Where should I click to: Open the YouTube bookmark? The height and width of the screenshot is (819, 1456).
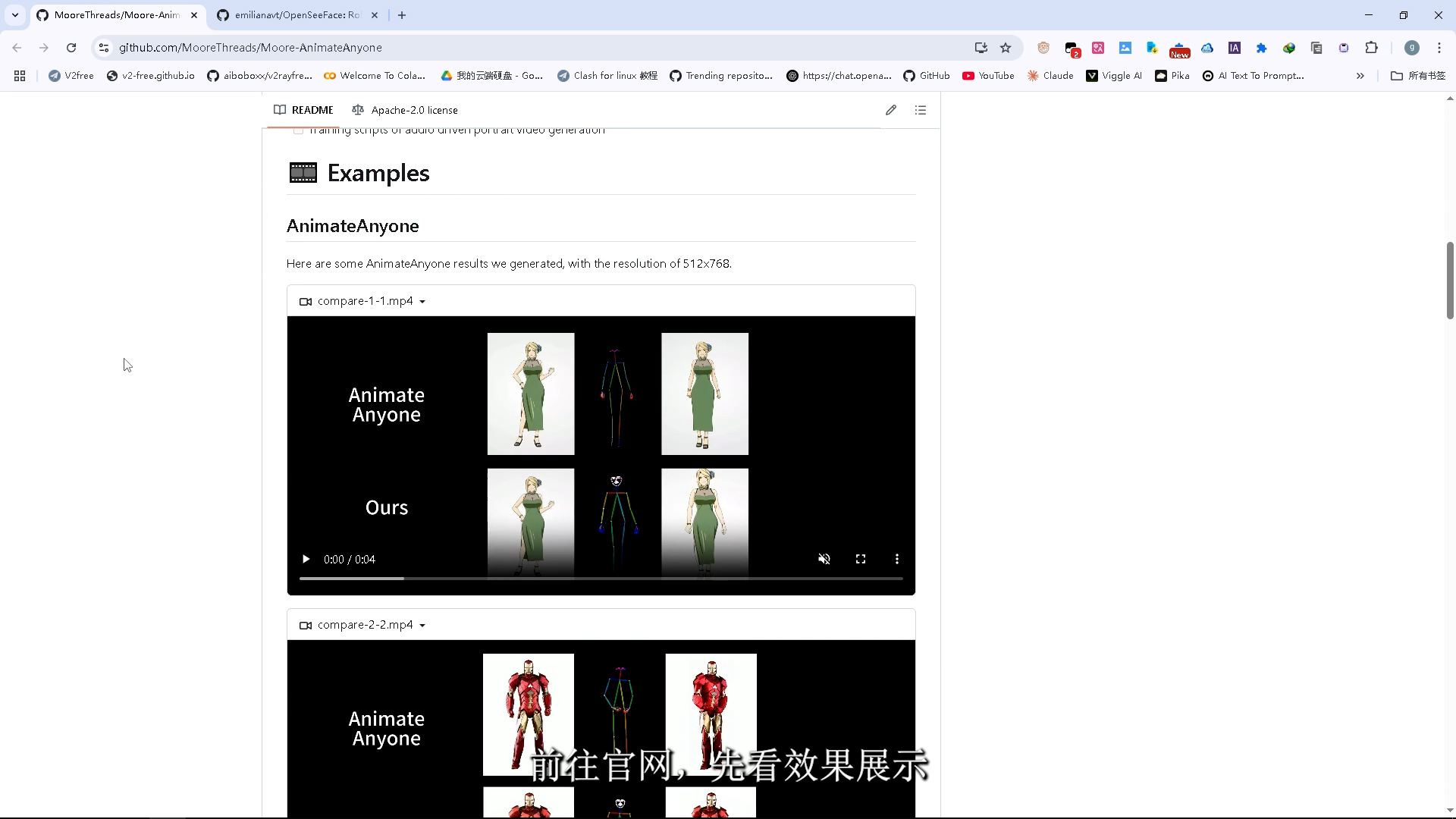(x=988, y=76)
